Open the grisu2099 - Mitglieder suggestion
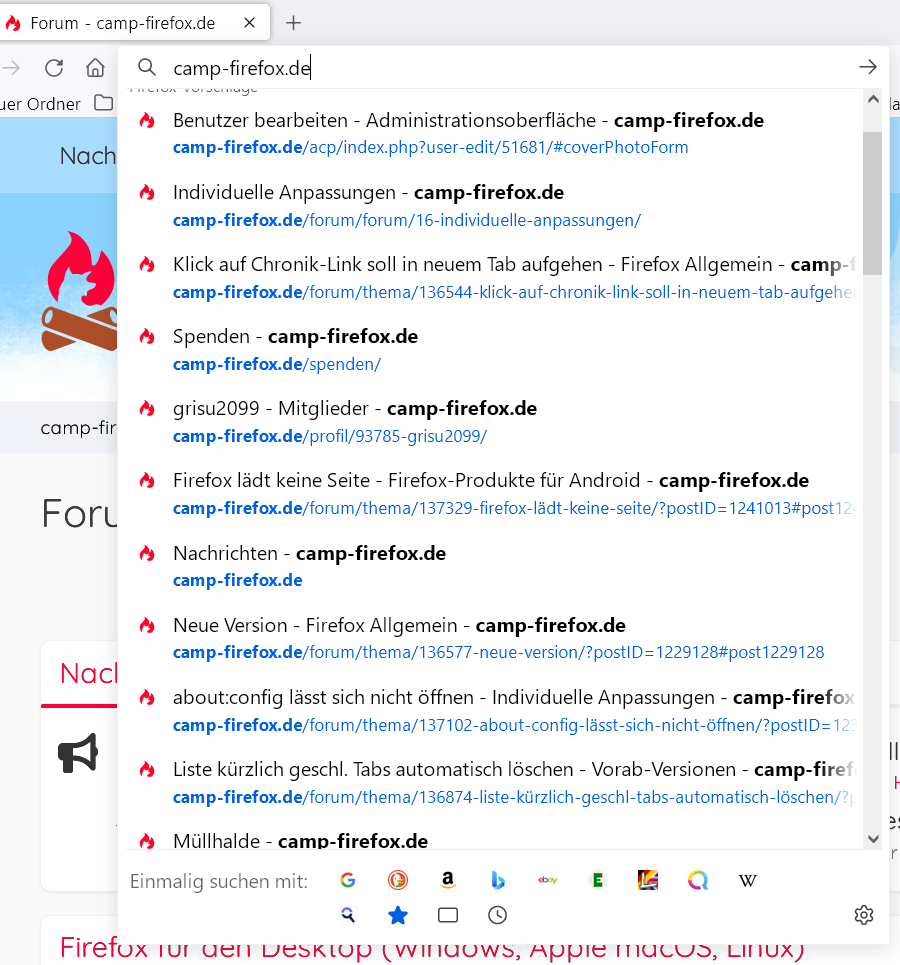900x965 pixels. [x=494, y=422]
